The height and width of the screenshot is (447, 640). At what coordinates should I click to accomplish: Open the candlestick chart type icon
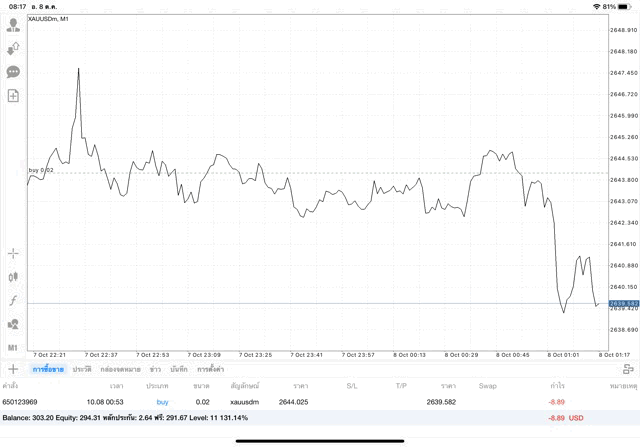click(13, 277)
